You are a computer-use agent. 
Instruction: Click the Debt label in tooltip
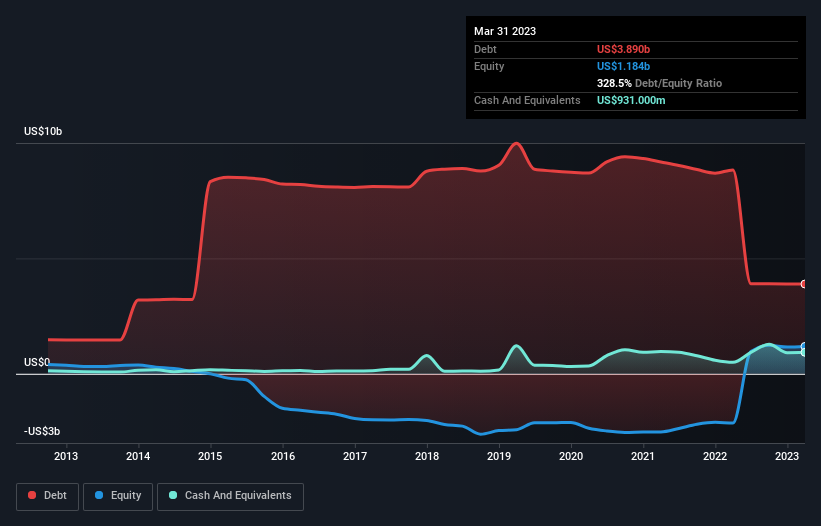pos(485,49)
